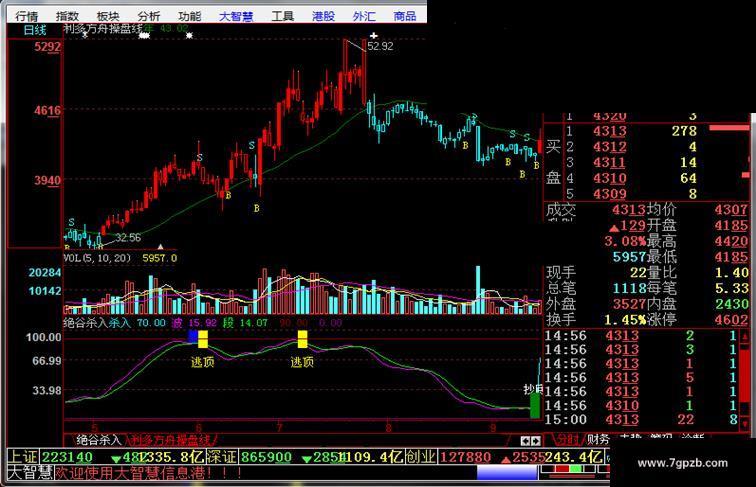Open the 板块 menu
This screenshot has height=487, width=756.
point(108,16)
